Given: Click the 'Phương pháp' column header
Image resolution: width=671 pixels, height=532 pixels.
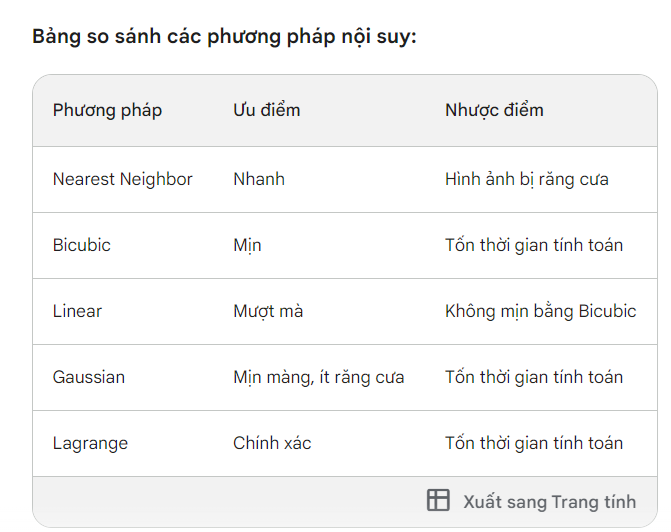Looking at the screenshot, I should pos(107,110).
